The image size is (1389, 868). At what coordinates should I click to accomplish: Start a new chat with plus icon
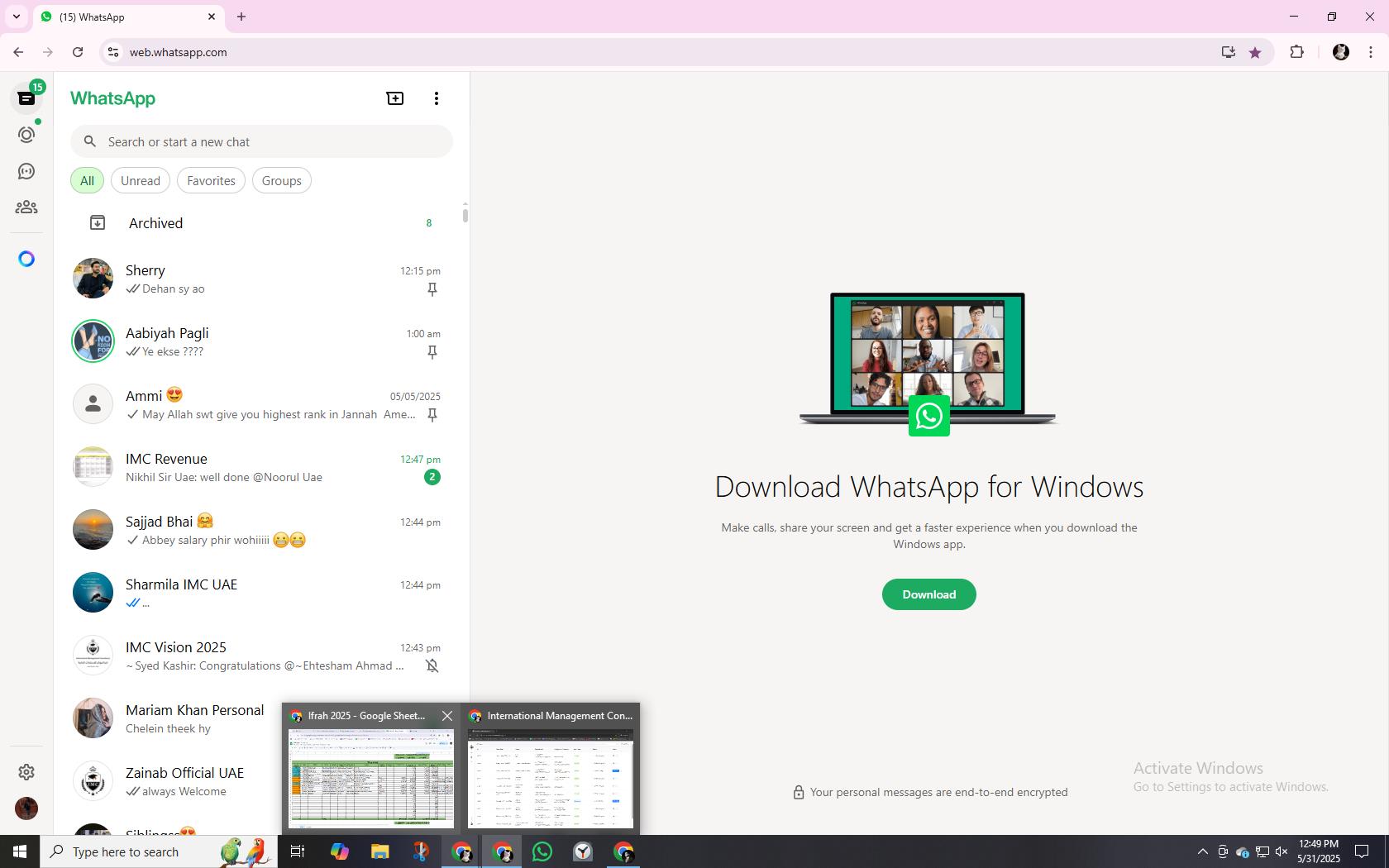395,98
